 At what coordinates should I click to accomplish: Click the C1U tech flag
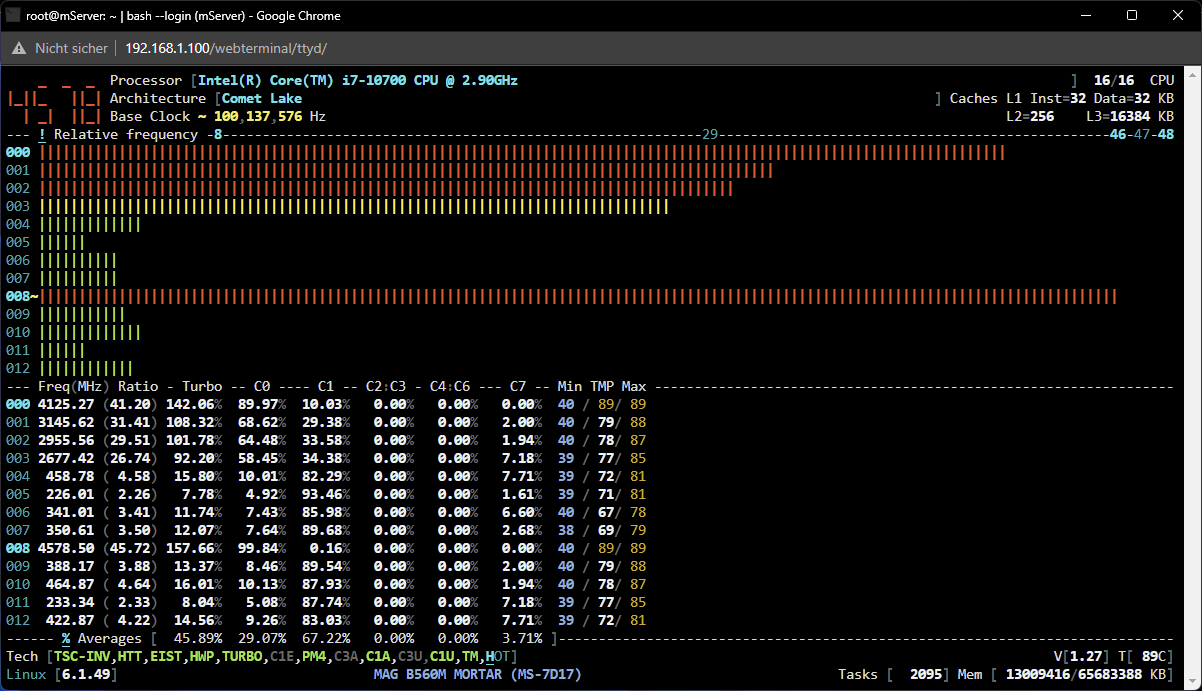[442, 656]
